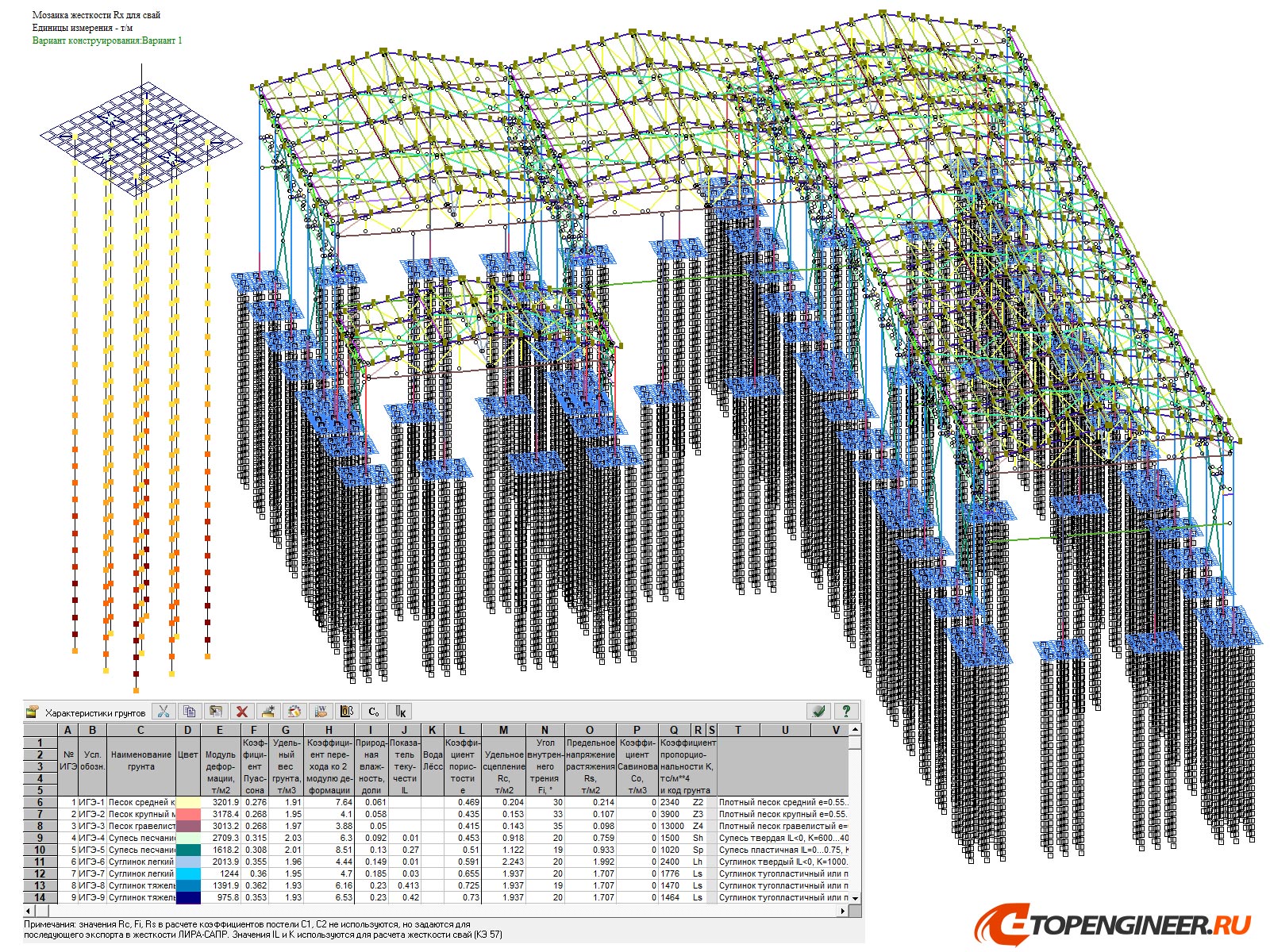Select column Q header in soil table
The width and height of the screenshot is (1270, 952).
[x=674, y=730]
